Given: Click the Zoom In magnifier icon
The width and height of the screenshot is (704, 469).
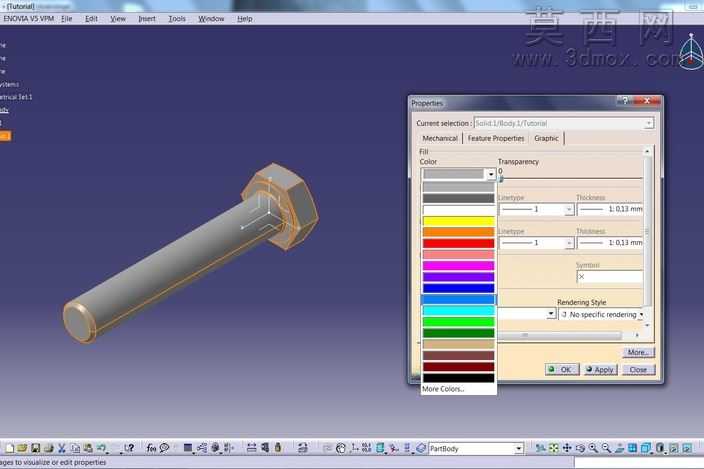Looking at the screenshot, I should [593, 448].
